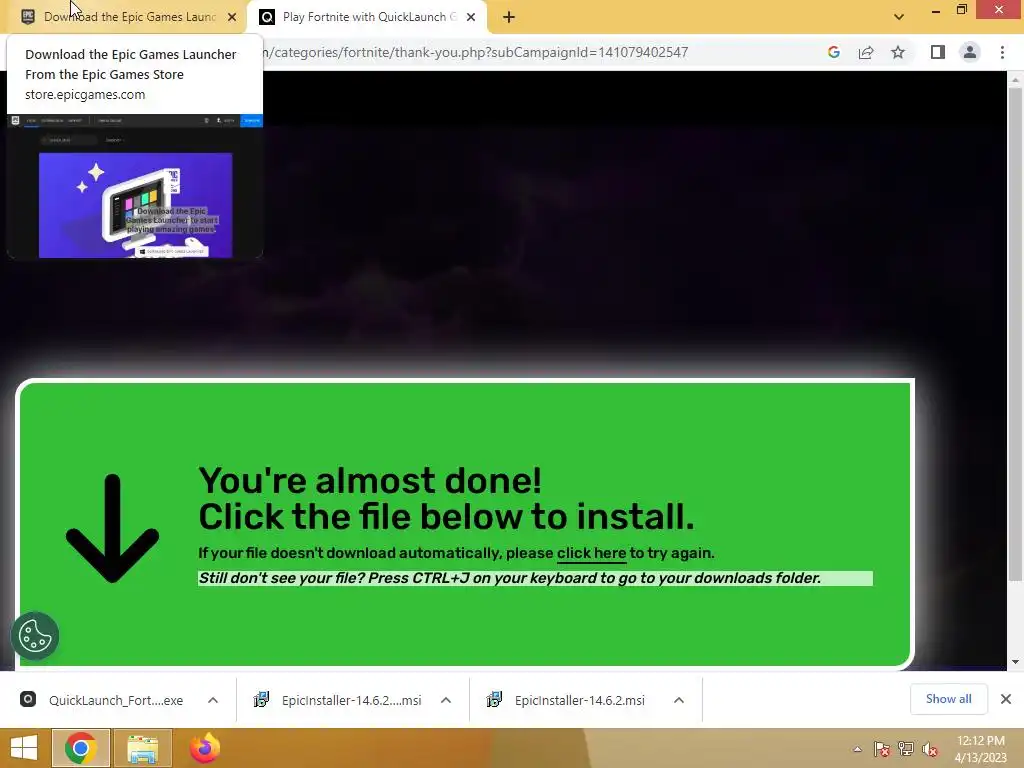Open the Windows Start menu
This screenshot has height=768, width=1024.
click(24, 748)
